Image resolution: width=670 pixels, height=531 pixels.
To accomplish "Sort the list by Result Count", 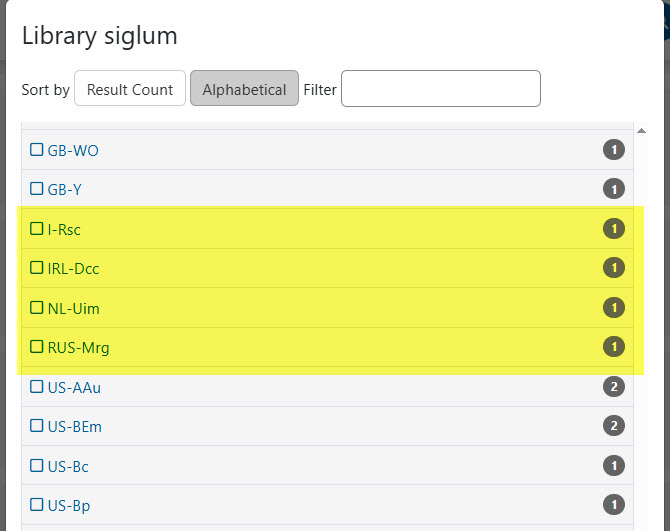I will tap(130, 88).
